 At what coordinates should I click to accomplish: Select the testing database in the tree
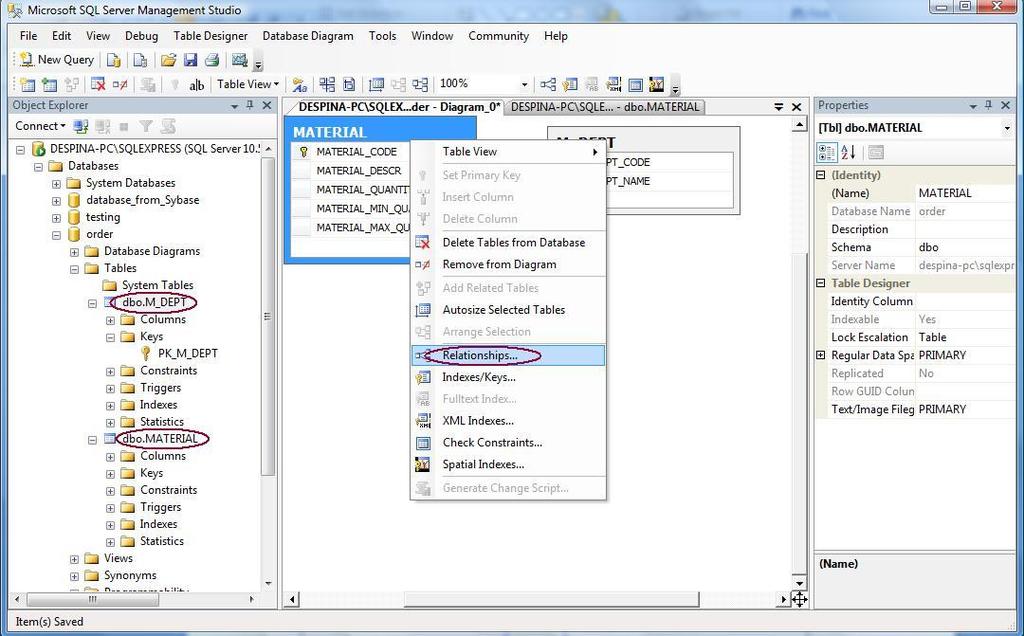coord(103,217)
